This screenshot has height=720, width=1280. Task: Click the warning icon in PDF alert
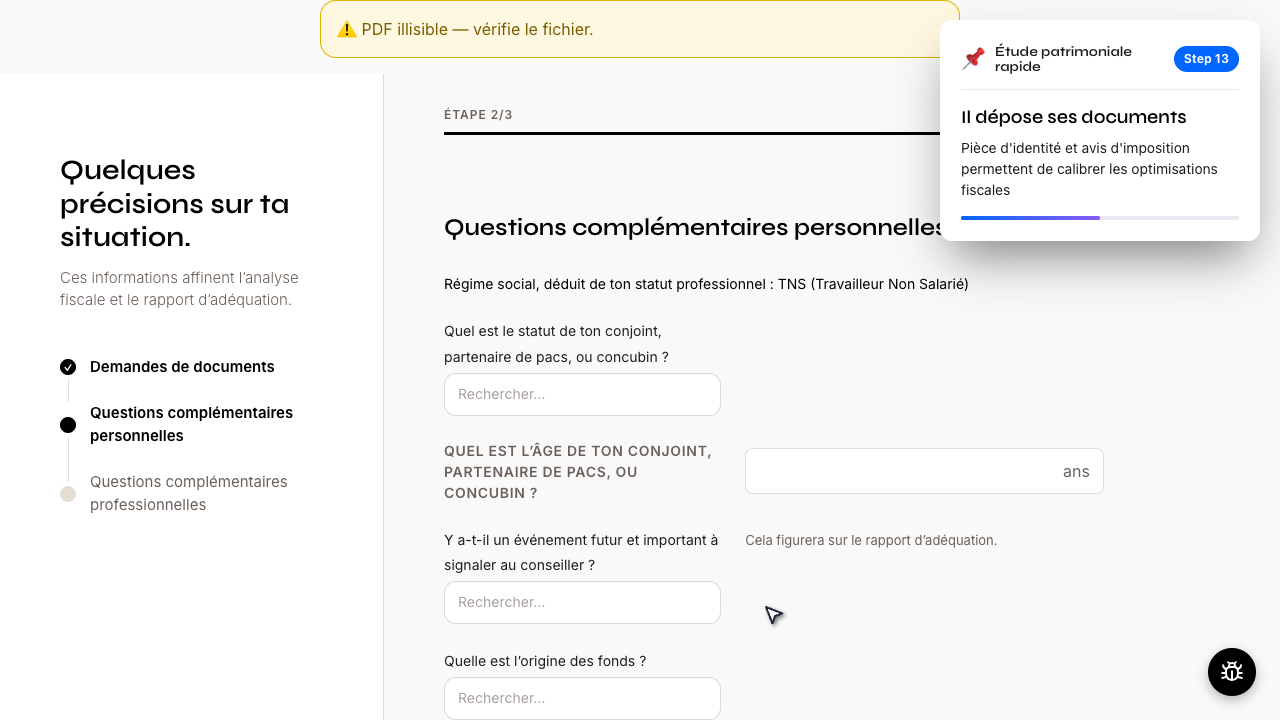click(x=347, y=29)
